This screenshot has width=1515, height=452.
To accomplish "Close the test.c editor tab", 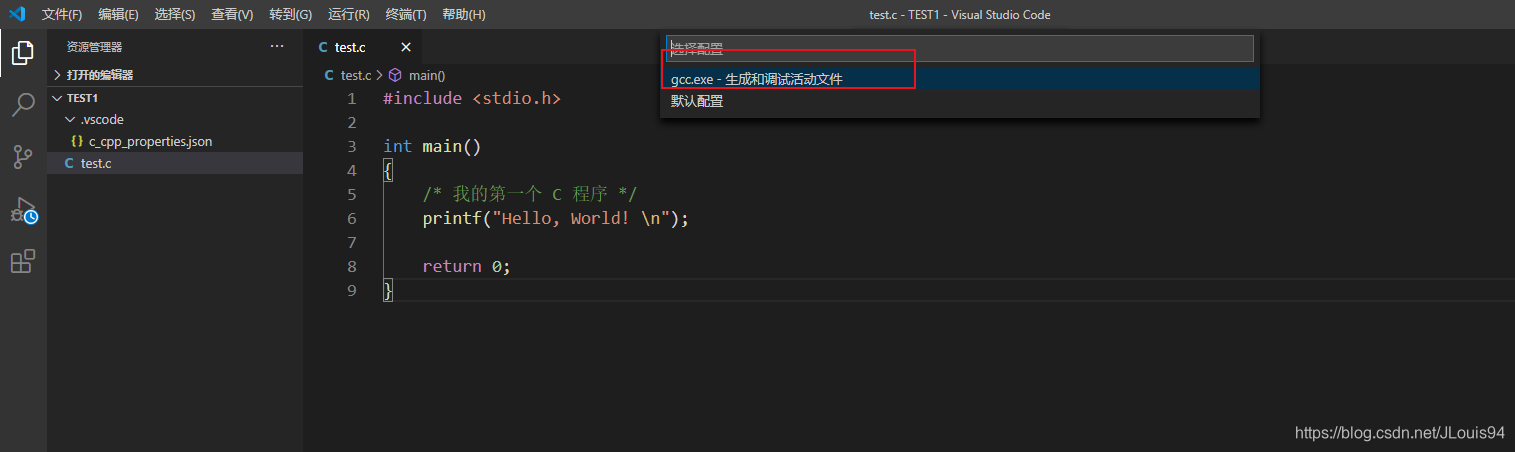I will (x=406, y=47).
